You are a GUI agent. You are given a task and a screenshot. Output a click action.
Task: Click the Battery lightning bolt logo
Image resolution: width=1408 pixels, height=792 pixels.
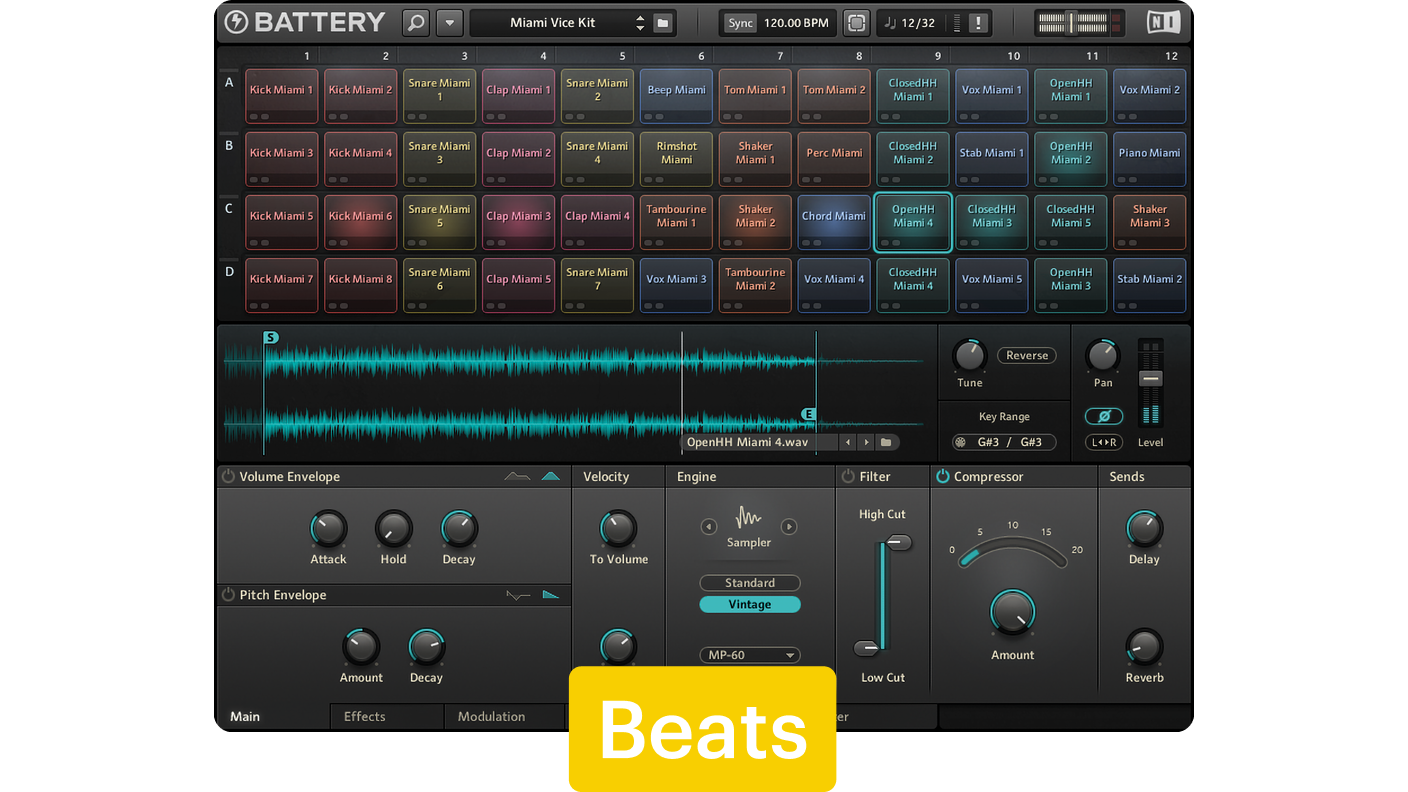point(236,22)
